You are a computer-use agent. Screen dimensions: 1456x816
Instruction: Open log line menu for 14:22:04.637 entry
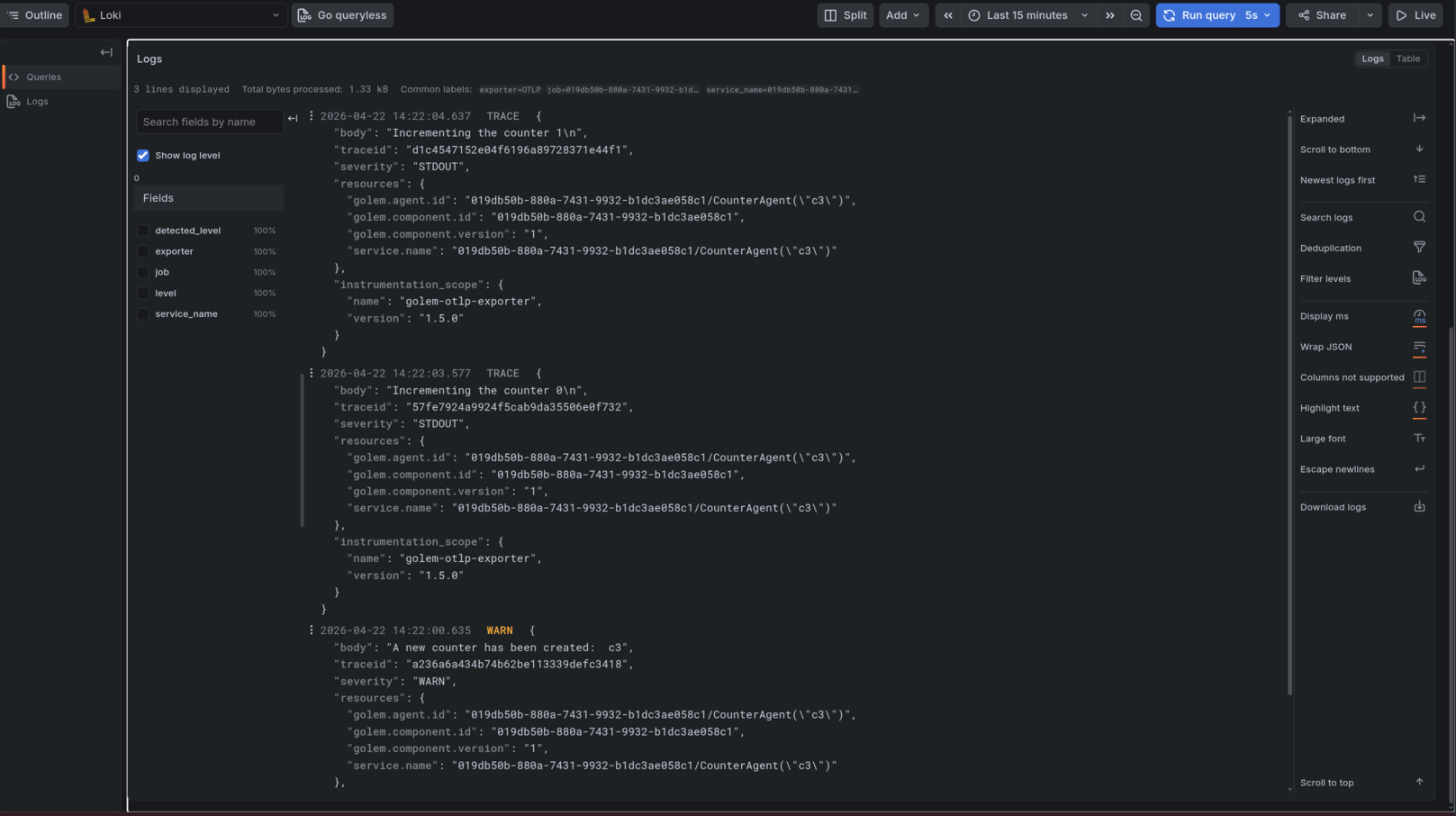point(312,116)
